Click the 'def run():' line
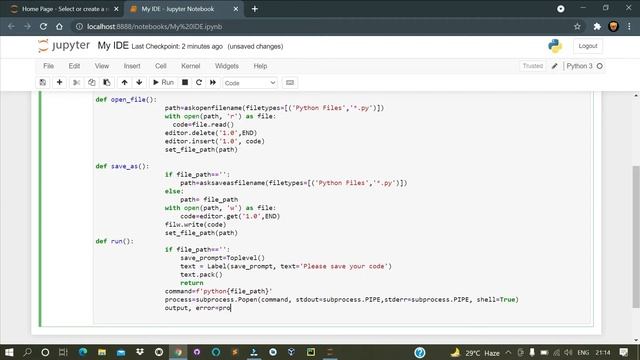The height and width of the screenshot is (360, 640). pos(115,241)
